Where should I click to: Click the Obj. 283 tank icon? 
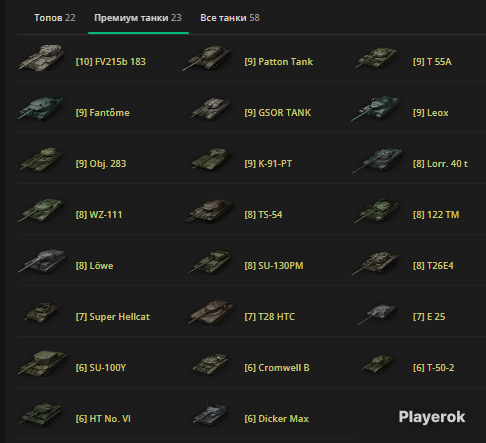(x=42, y=160)
